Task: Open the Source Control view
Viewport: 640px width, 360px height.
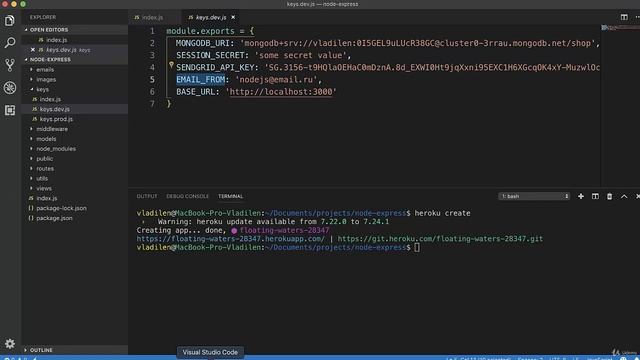Action: coord(10,65)
